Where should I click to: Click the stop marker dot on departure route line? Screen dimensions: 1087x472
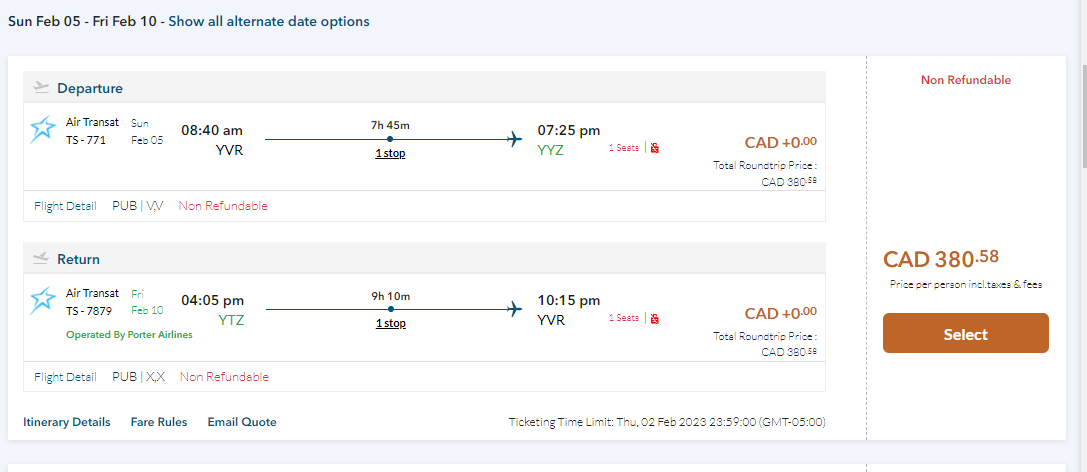point(390,139)
